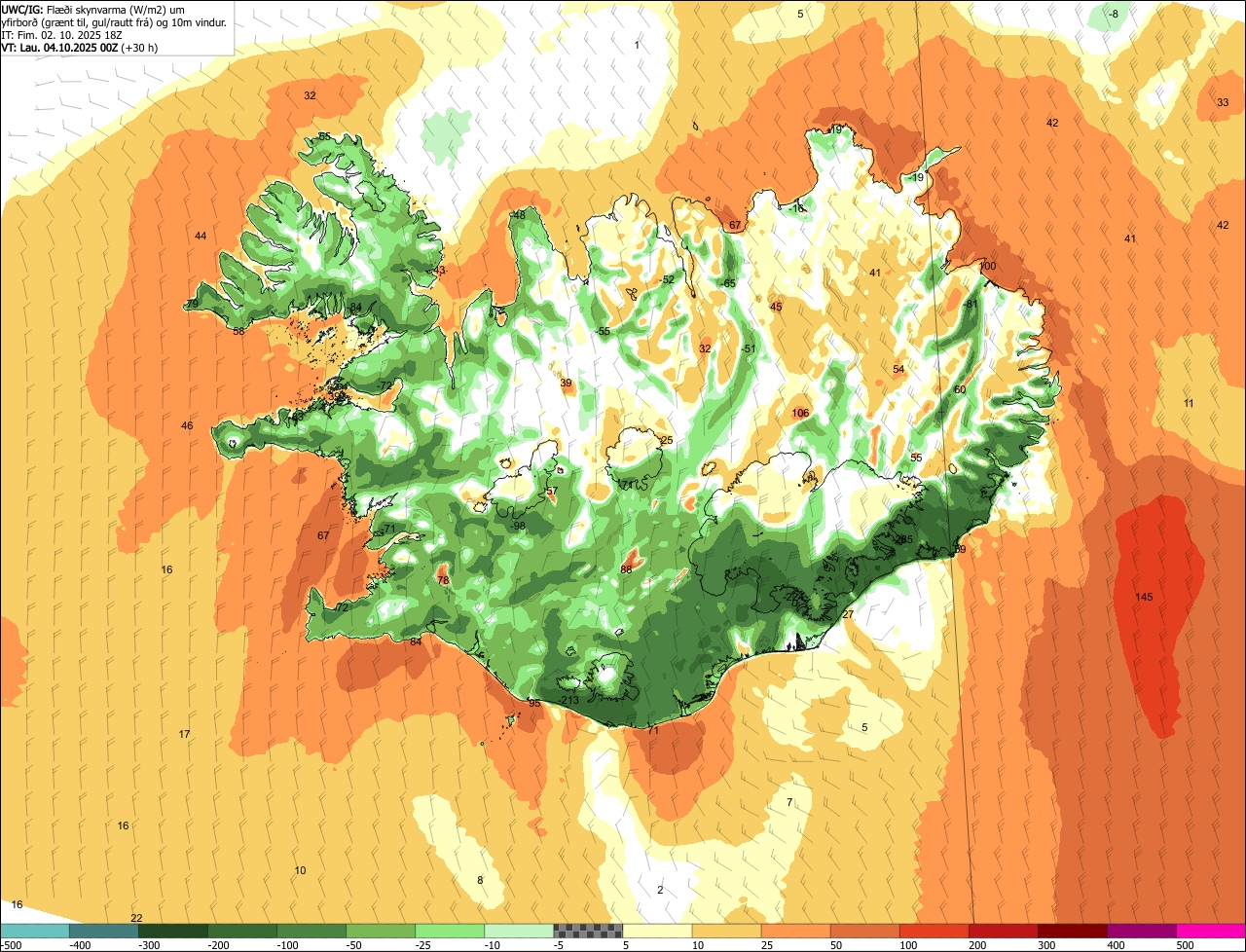Viewport: 1246px width, 952px height.
Task: Click the value 145 in the red offshore area
Action: pos(1144,597)
